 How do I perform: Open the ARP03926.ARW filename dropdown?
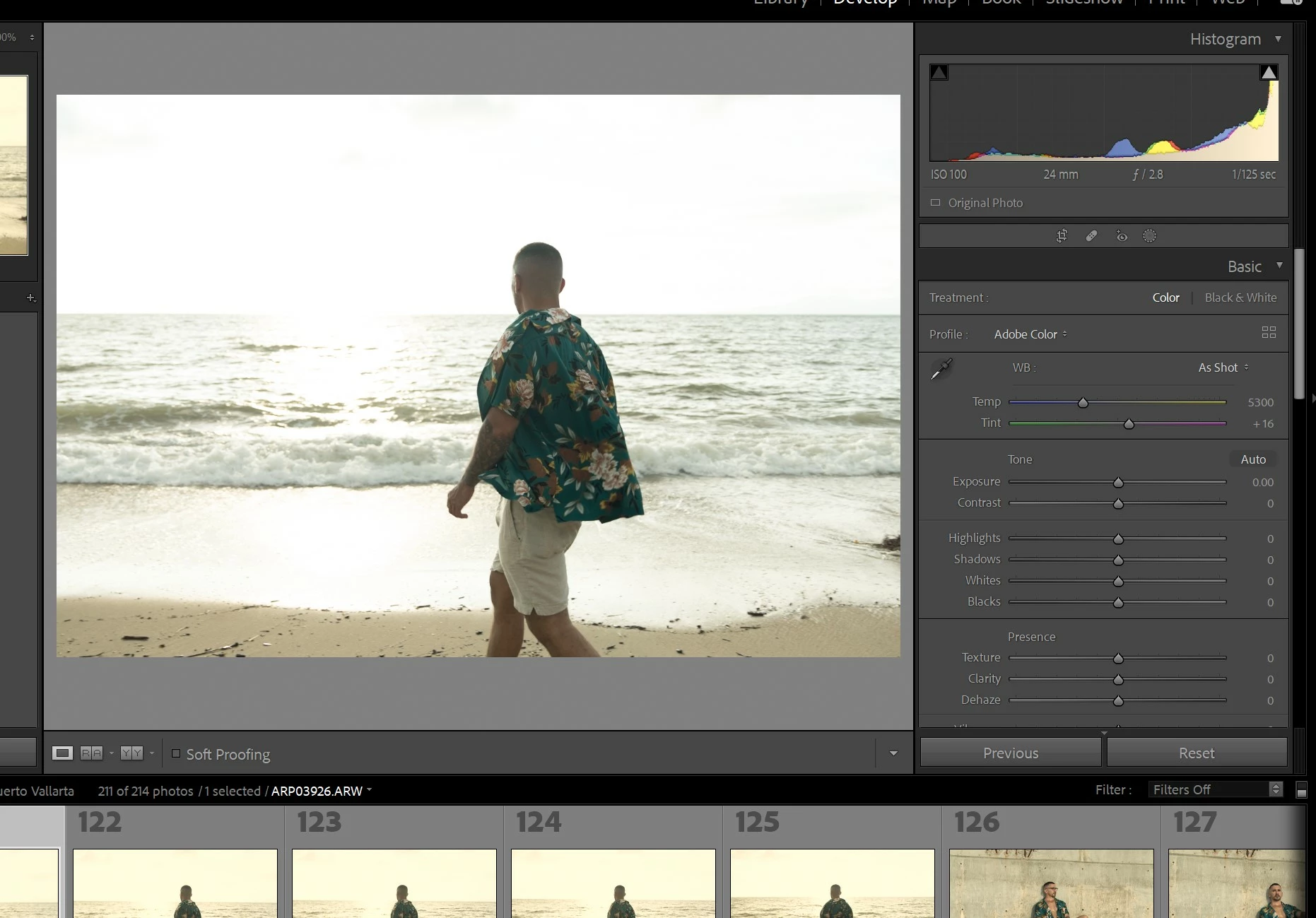tap(322, 791)
